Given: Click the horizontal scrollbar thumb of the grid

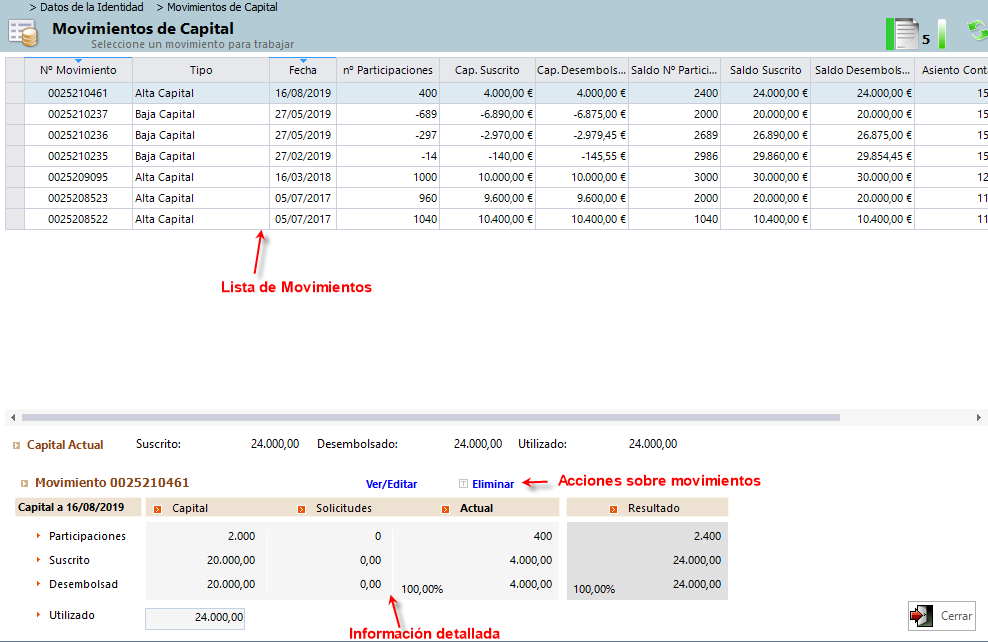Looking at the screenshot, I should (x=431, y=417).
